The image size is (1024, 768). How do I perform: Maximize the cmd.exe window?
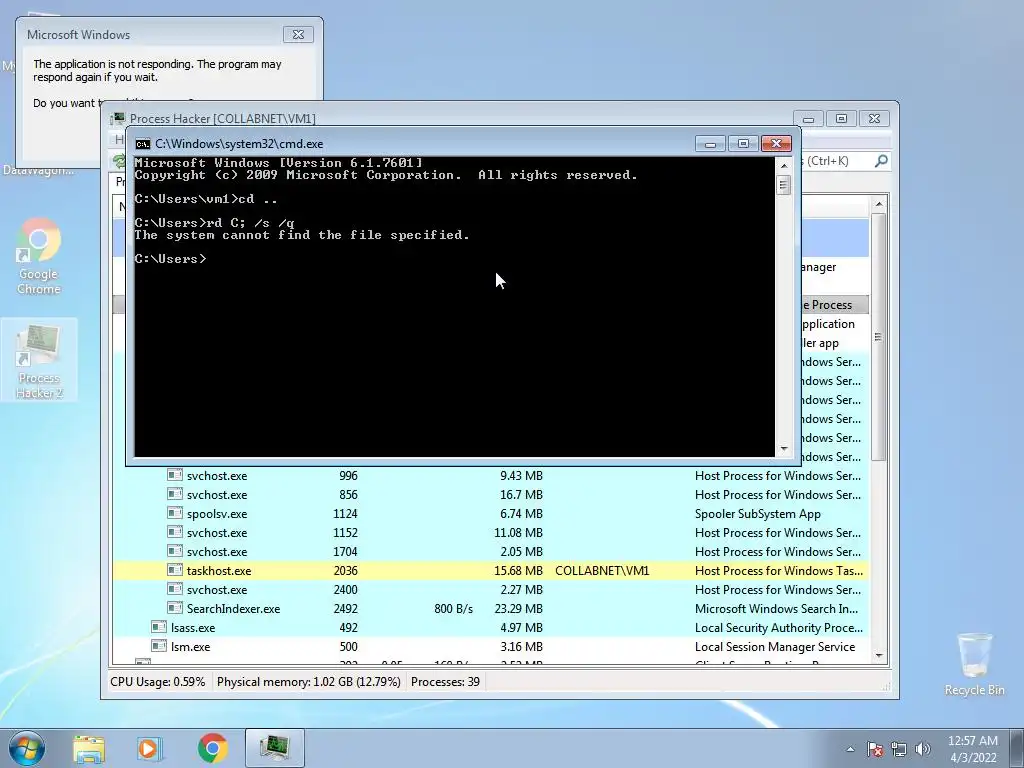tap(743, 144)
